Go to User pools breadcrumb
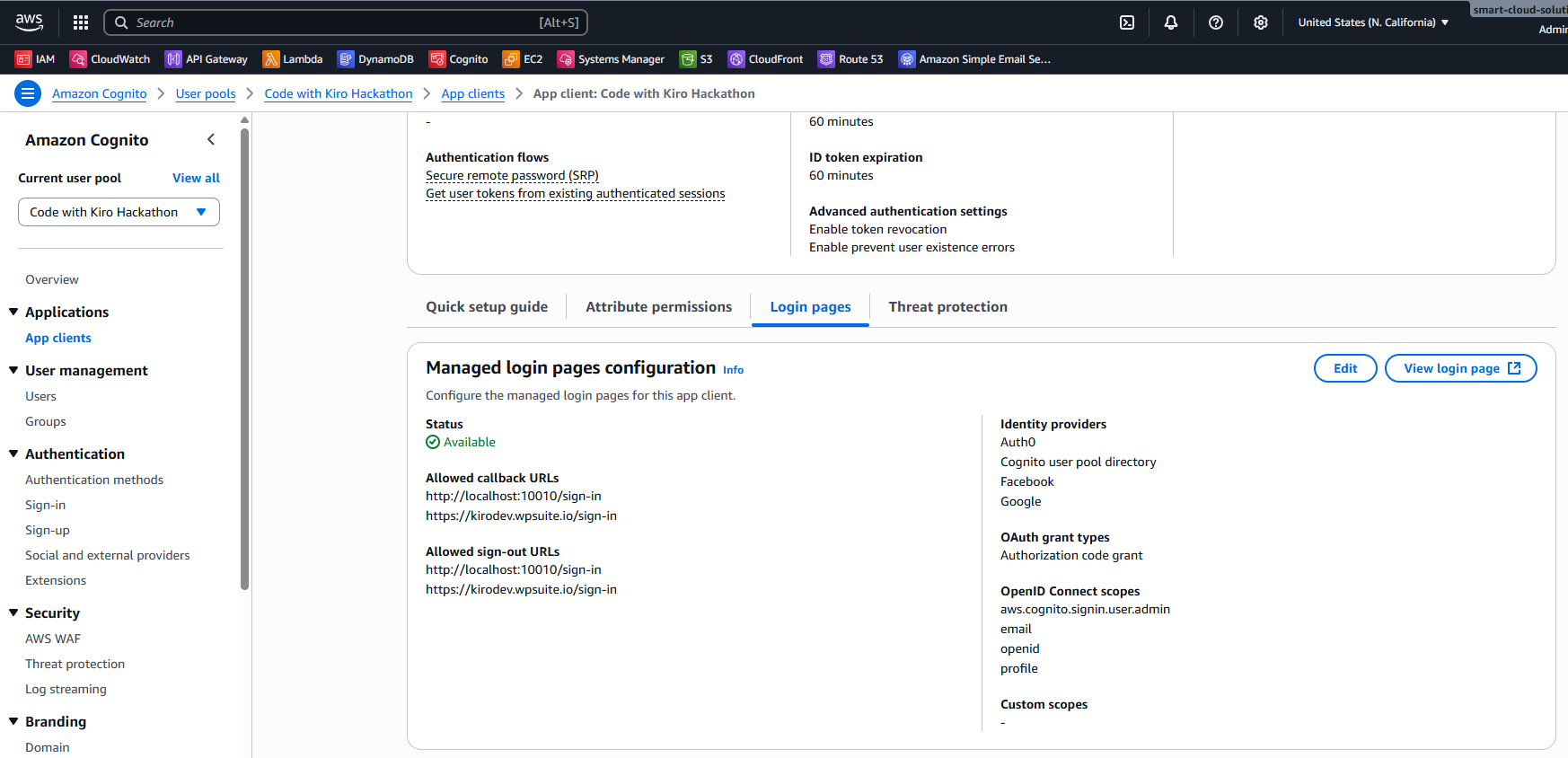This screenshot has height=758, width=1568. pyautogui.click(x=206, y=93)
